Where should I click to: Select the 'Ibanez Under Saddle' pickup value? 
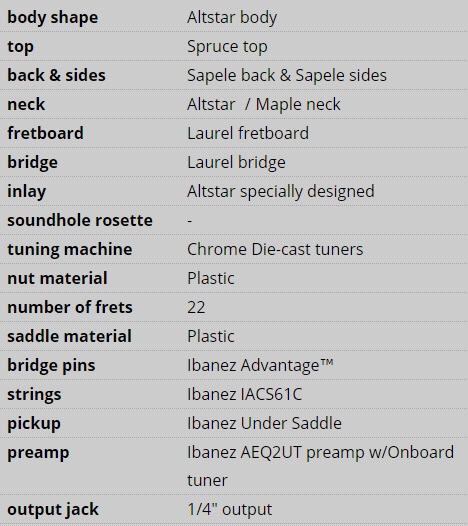click(x=264, y=423)
